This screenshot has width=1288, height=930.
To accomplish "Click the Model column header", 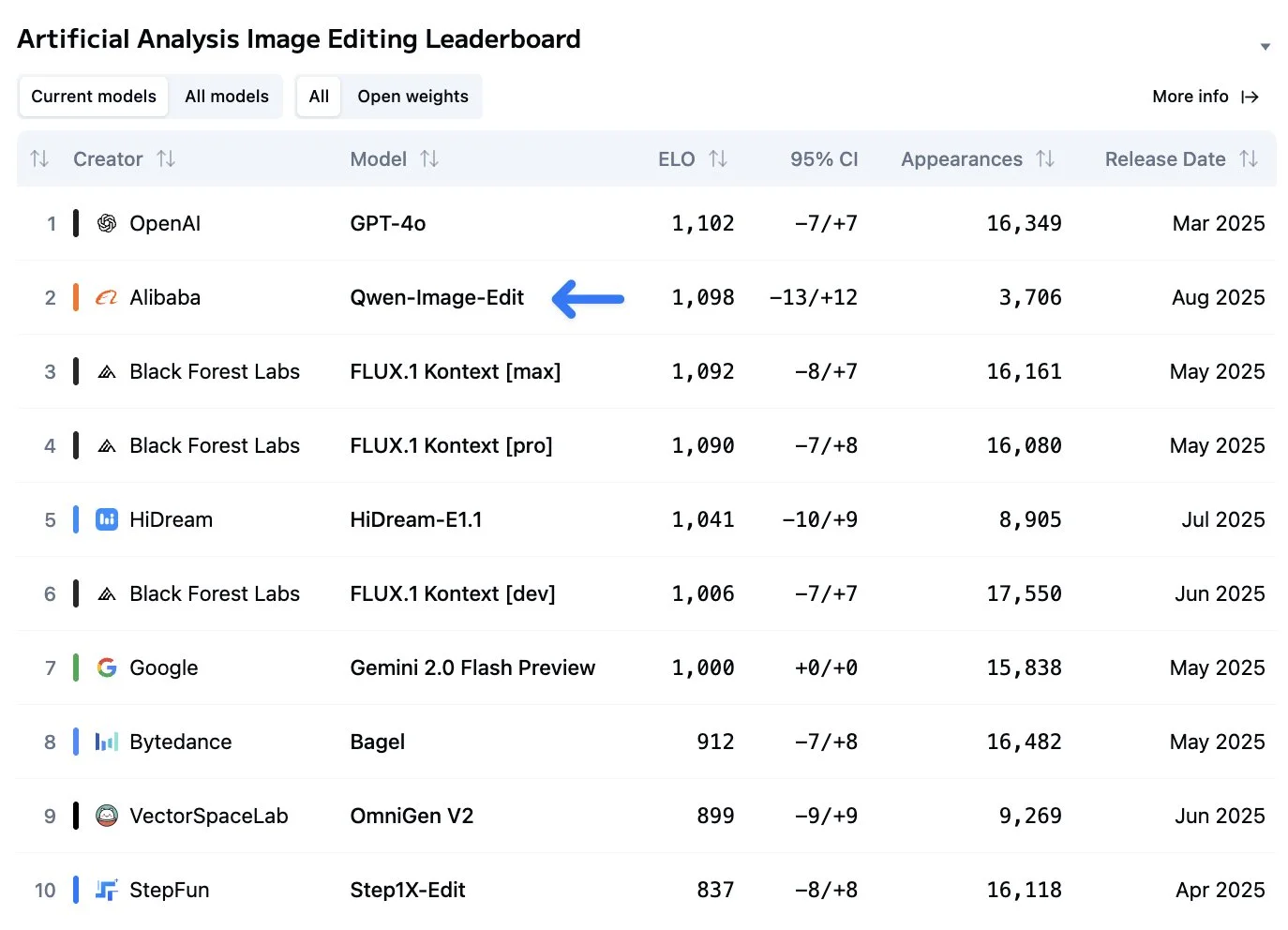I will click(378, 158).
